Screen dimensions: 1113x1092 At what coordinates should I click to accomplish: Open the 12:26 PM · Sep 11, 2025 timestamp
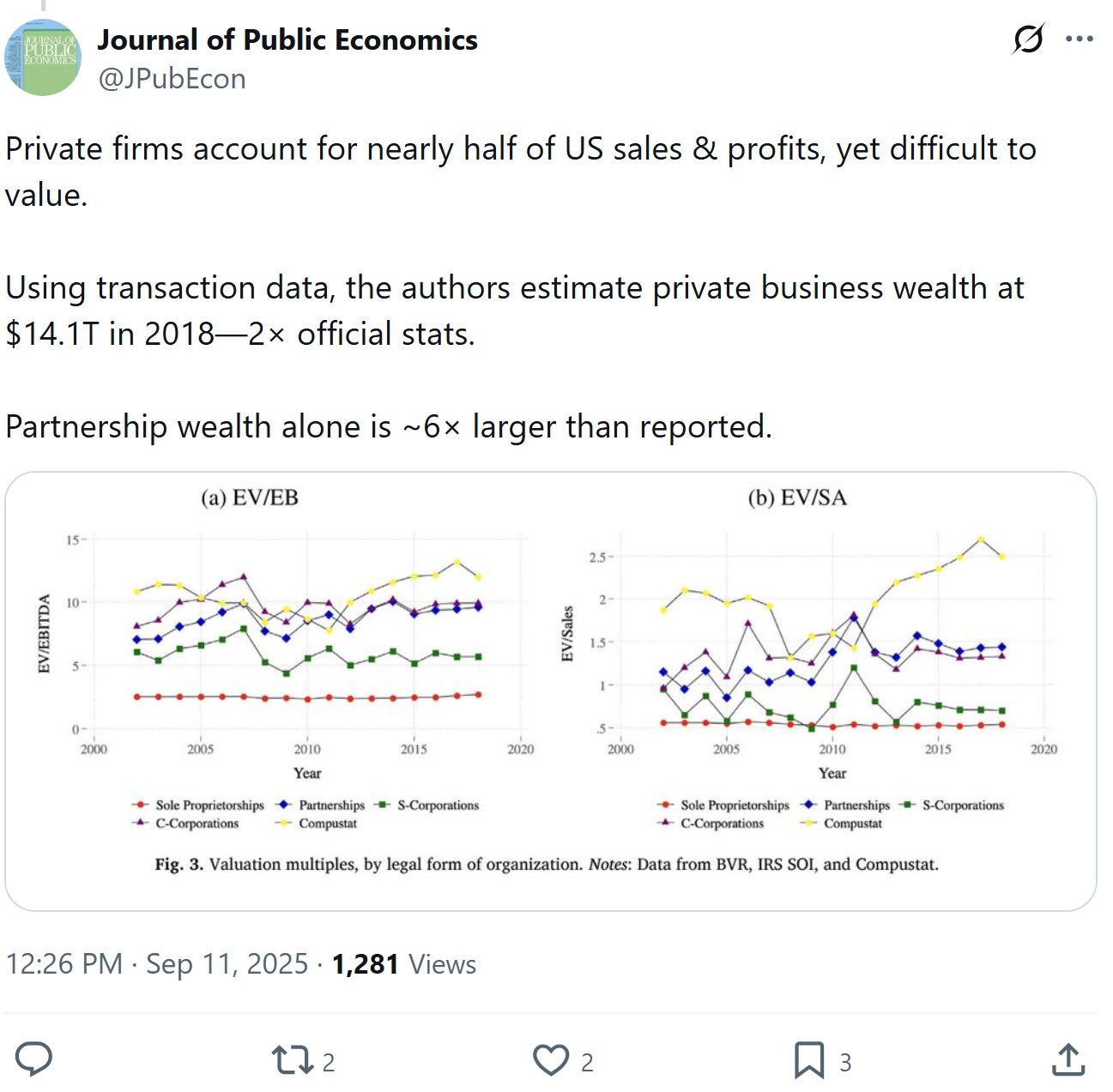157,964
